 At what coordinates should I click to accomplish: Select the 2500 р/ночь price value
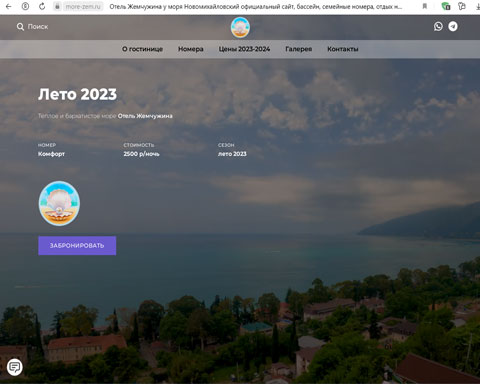point(141,154)
